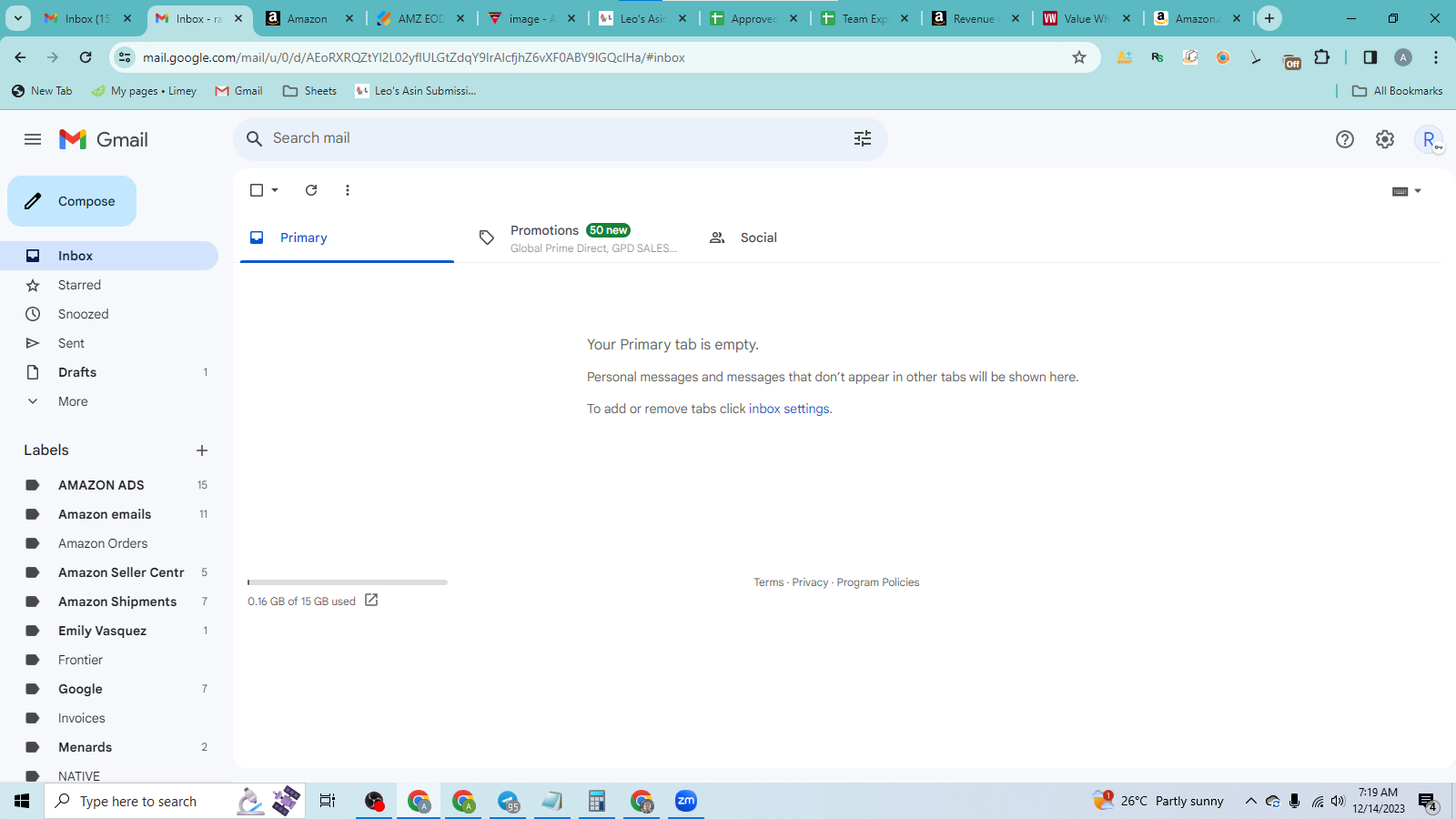Switch to the Revenue browser tab

pyautogui.click(x=976, y=18)
